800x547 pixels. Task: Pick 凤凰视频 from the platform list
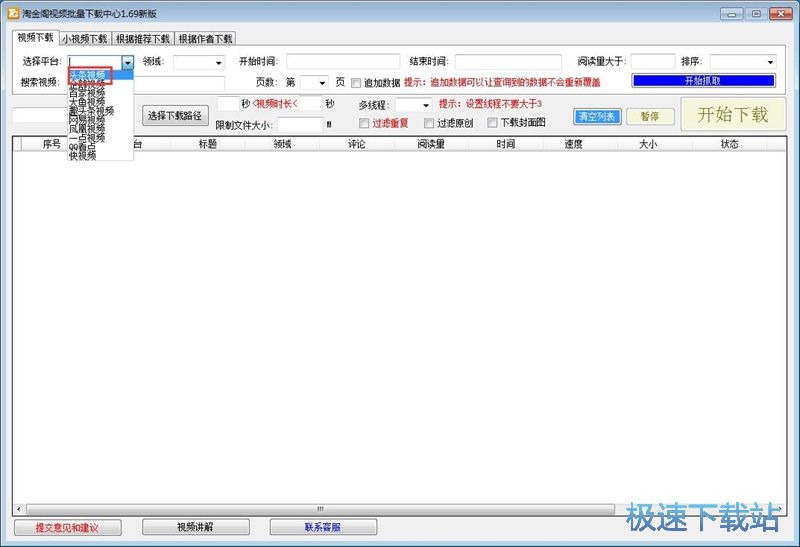[x=101, y=129]
